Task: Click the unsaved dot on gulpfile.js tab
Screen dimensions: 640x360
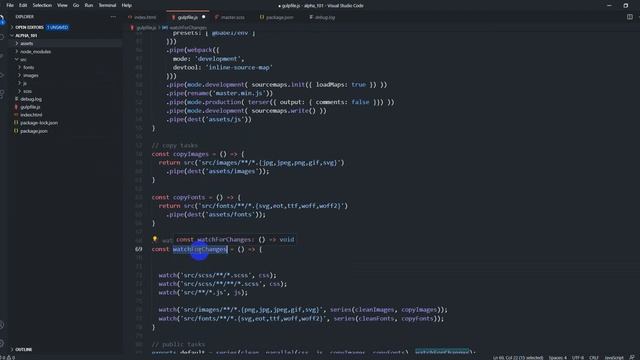Action: (204, 17)
